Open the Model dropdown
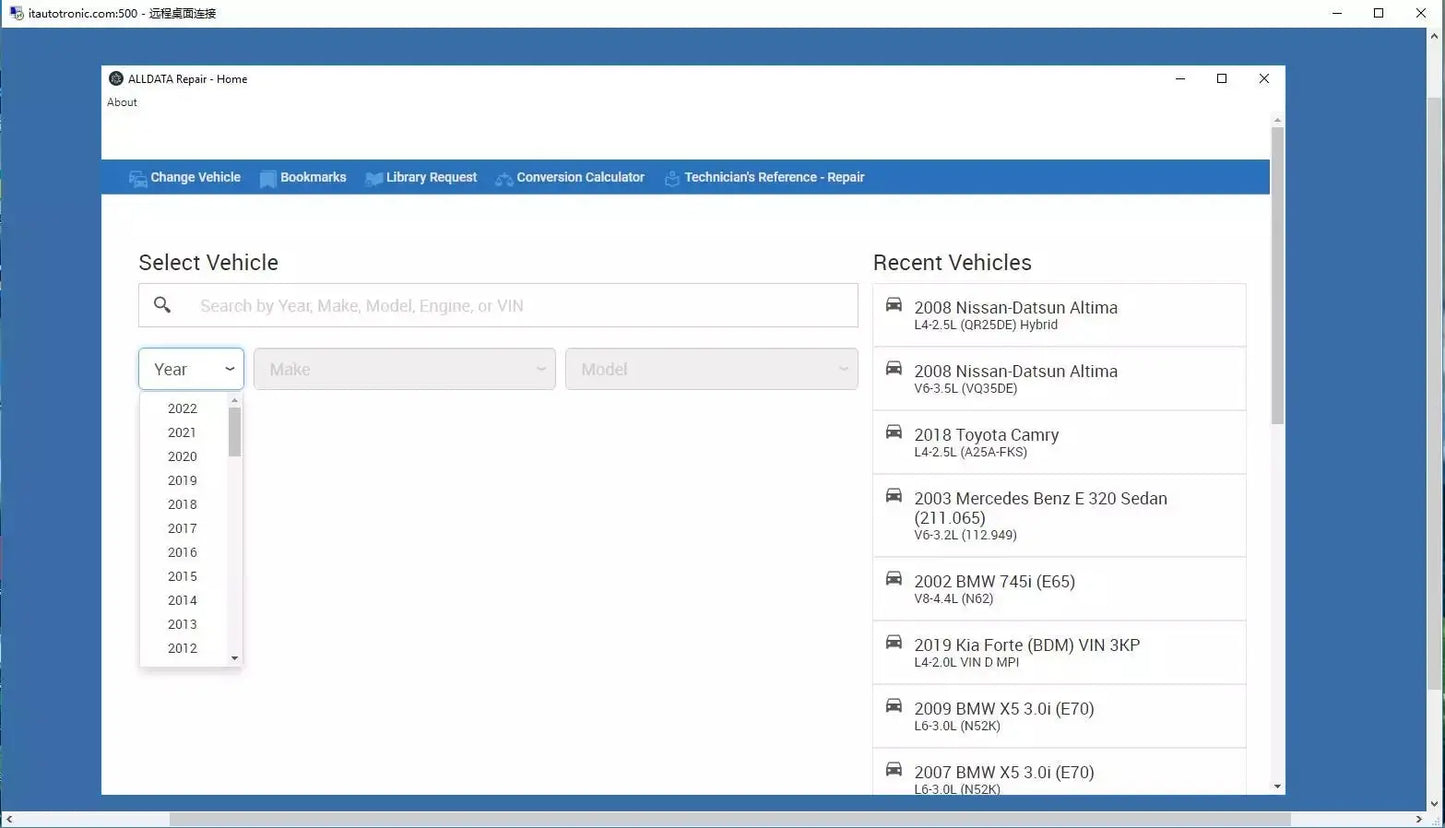The height and width of the screenshot is (828, 1445). click(711, 368)
